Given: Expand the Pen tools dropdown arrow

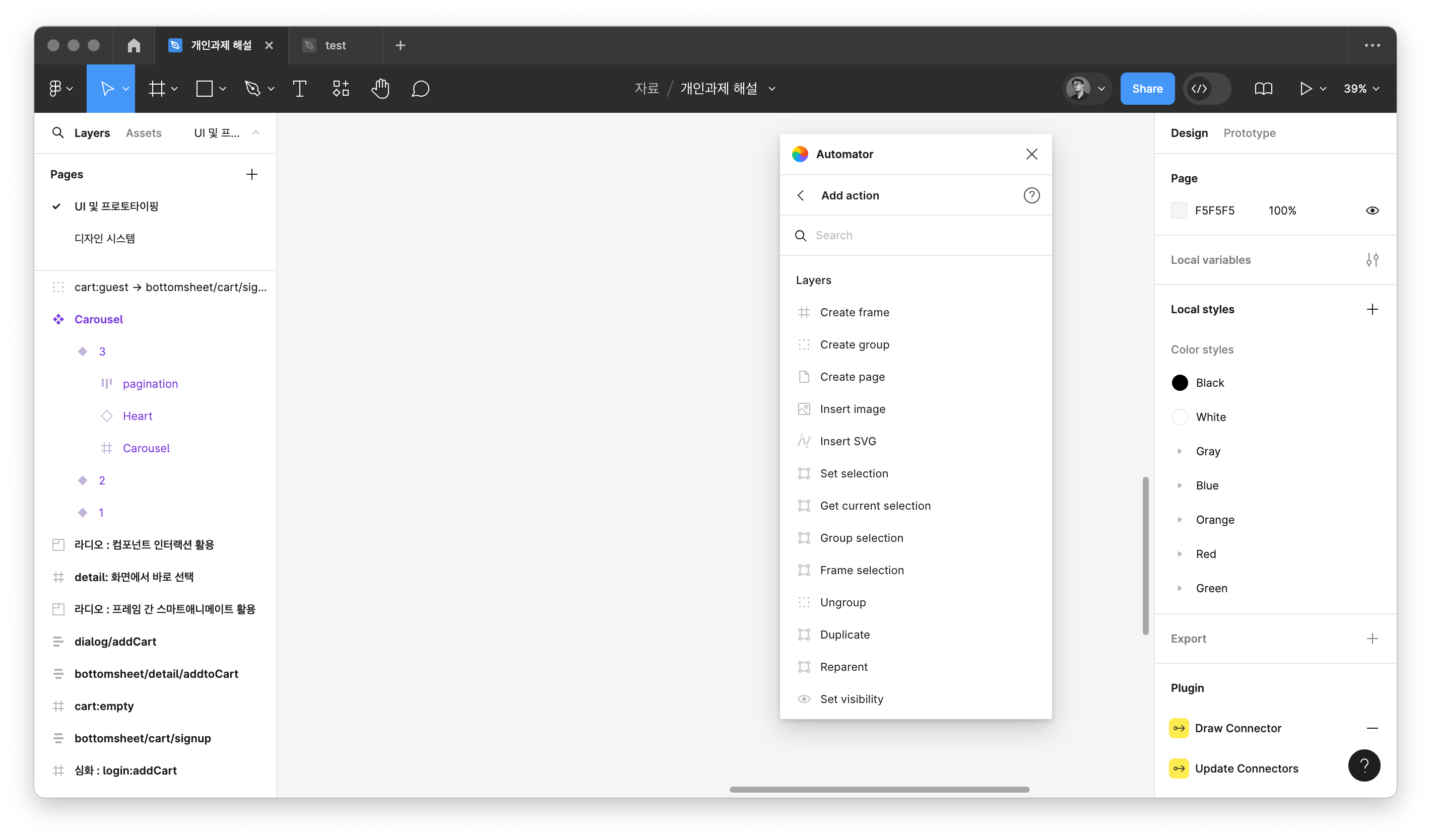Looking at the screenshot, I should point(271,89).
